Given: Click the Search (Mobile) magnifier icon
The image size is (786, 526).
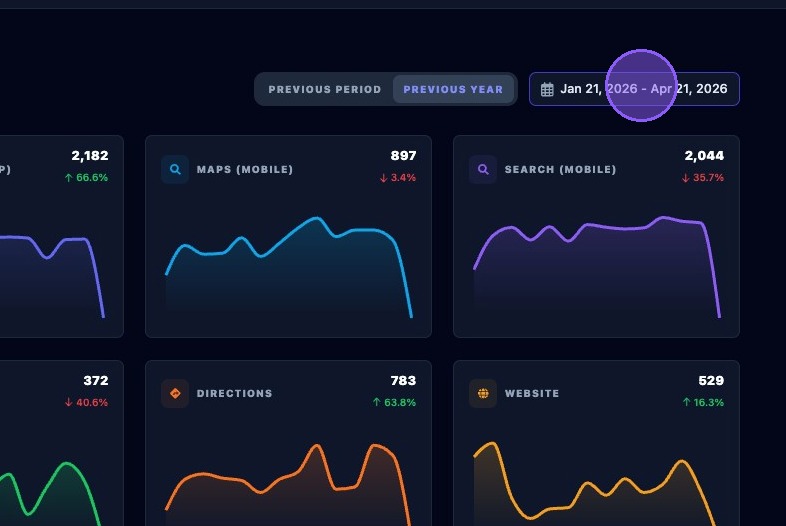Looking at the screenshot, I should [483, 169].
